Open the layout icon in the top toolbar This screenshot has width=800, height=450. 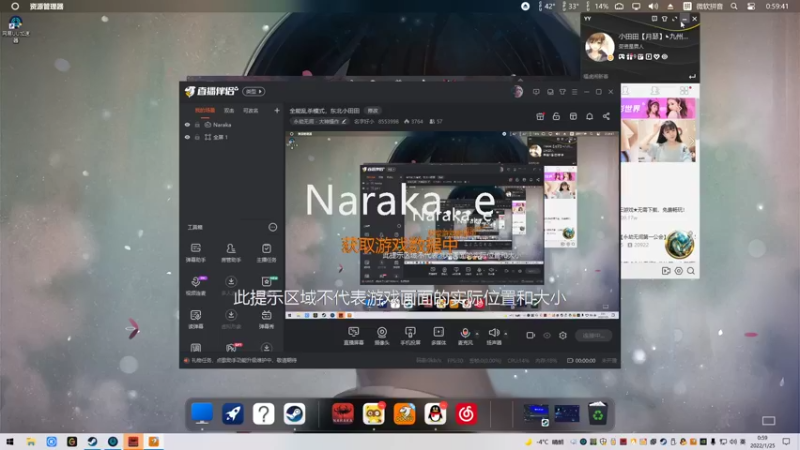pos(573,116)
